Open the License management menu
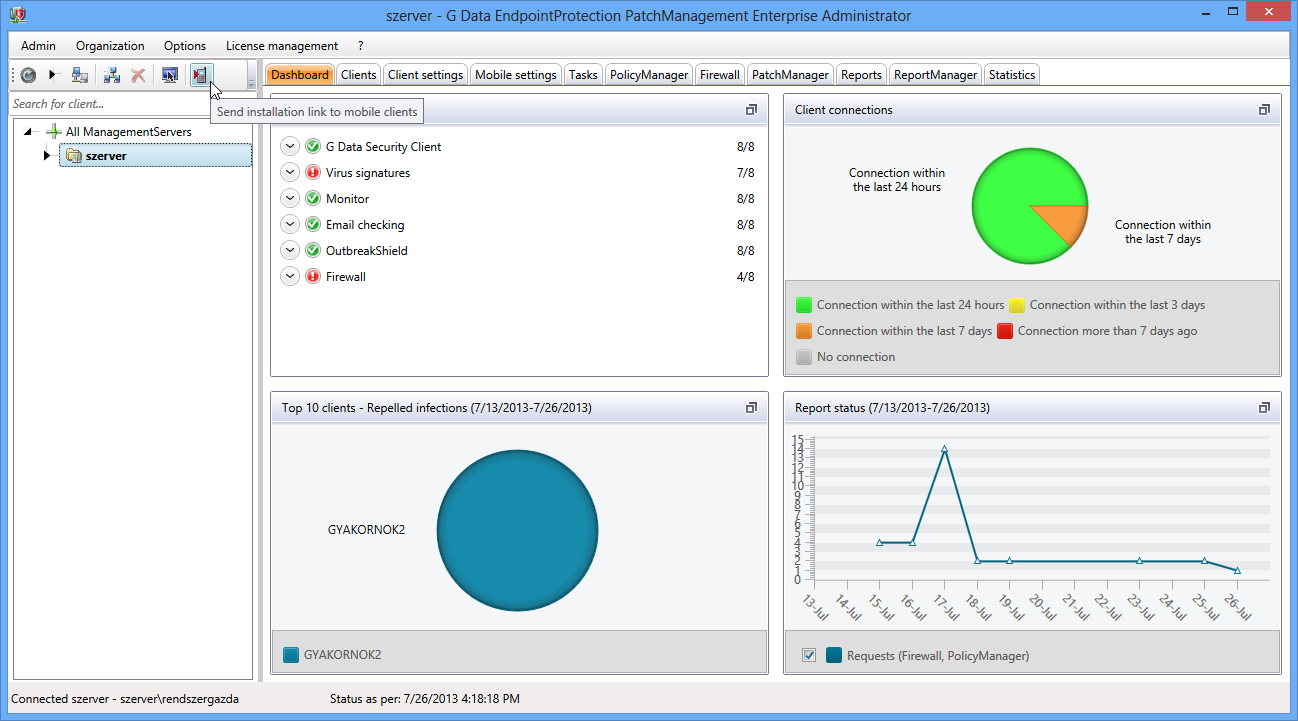The height and width of the screenshot is (721, 1298). pyautogui.click(x=282, y=46)
